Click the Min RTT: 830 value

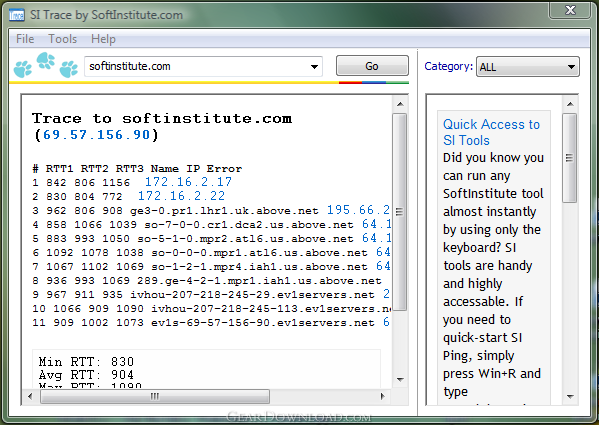tap(86, 362)
